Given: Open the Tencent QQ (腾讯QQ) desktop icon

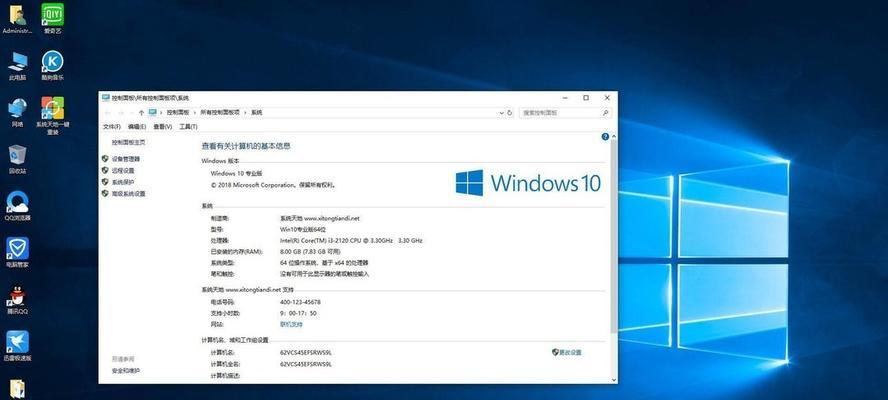Looking at the screenshot, I should pyautogui.click(x=17, y=299).
